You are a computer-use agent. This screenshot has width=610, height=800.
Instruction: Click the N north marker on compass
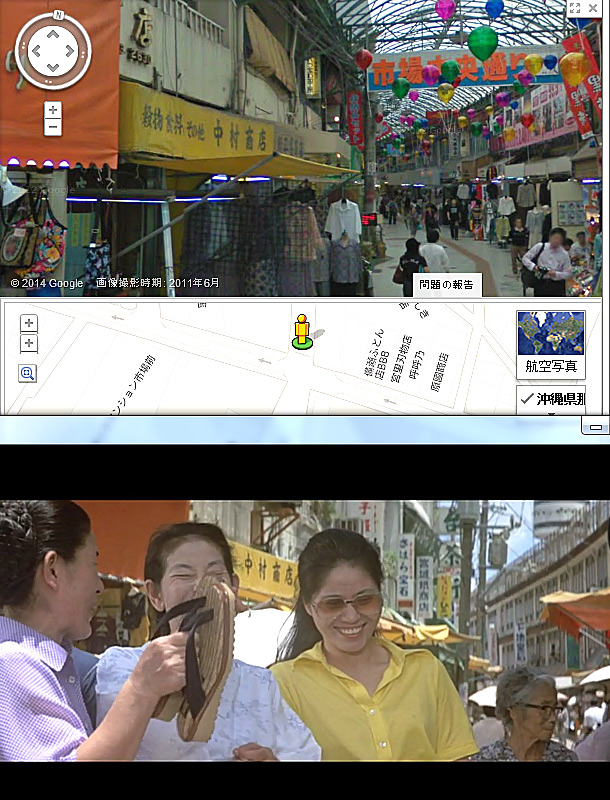[58, 15]
